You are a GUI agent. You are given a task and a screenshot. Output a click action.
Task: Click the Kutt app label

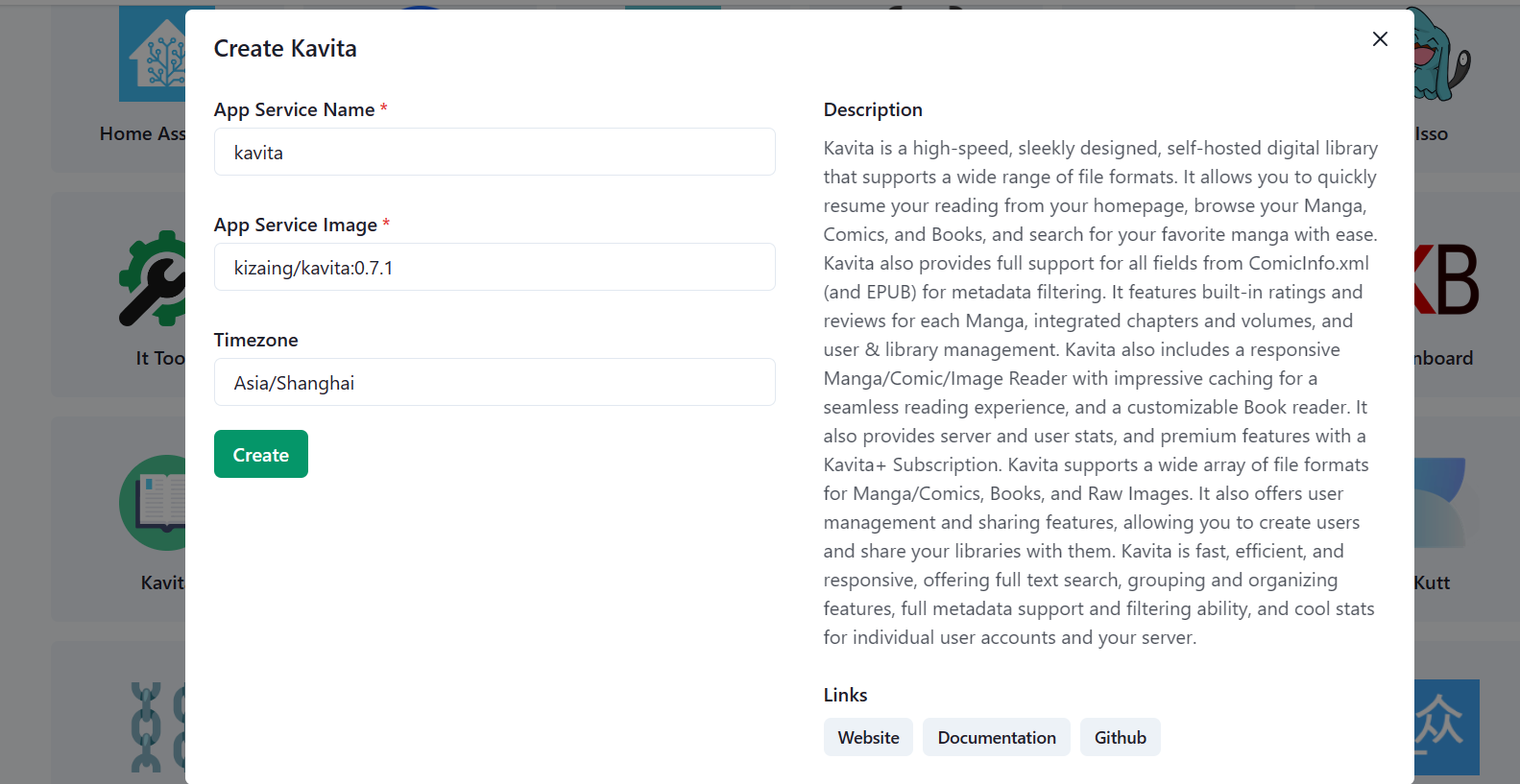tap(1432, 582)
